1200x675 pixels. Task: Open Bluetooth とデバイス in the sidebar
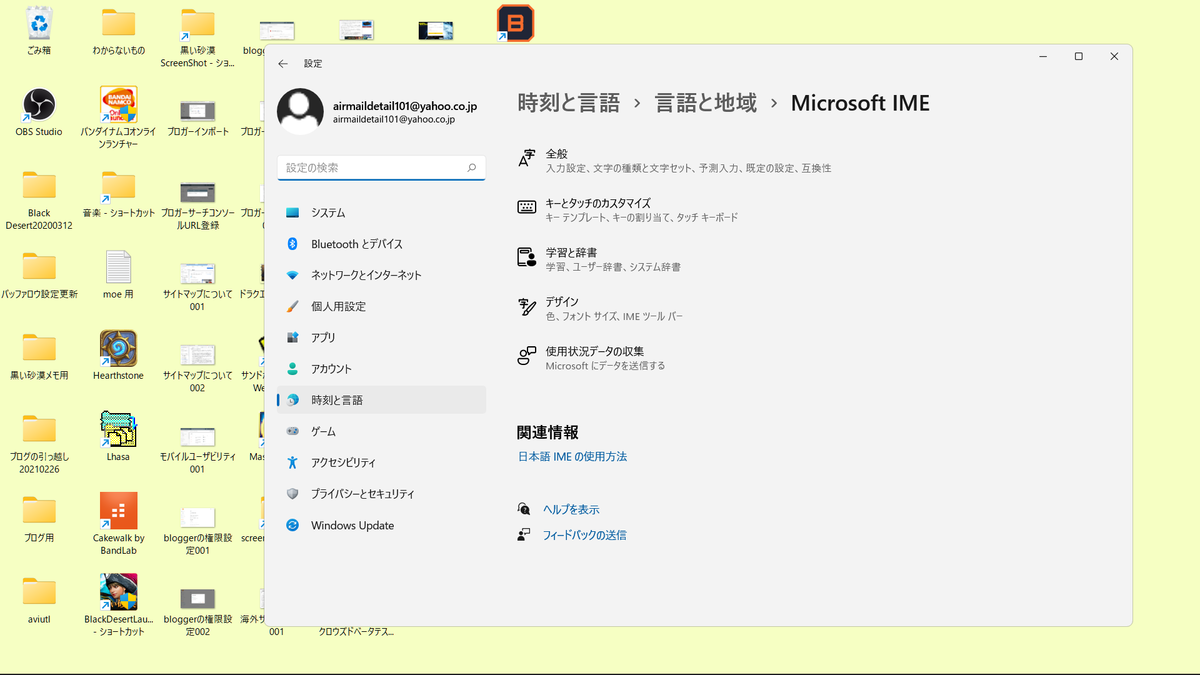pos(381,244)
